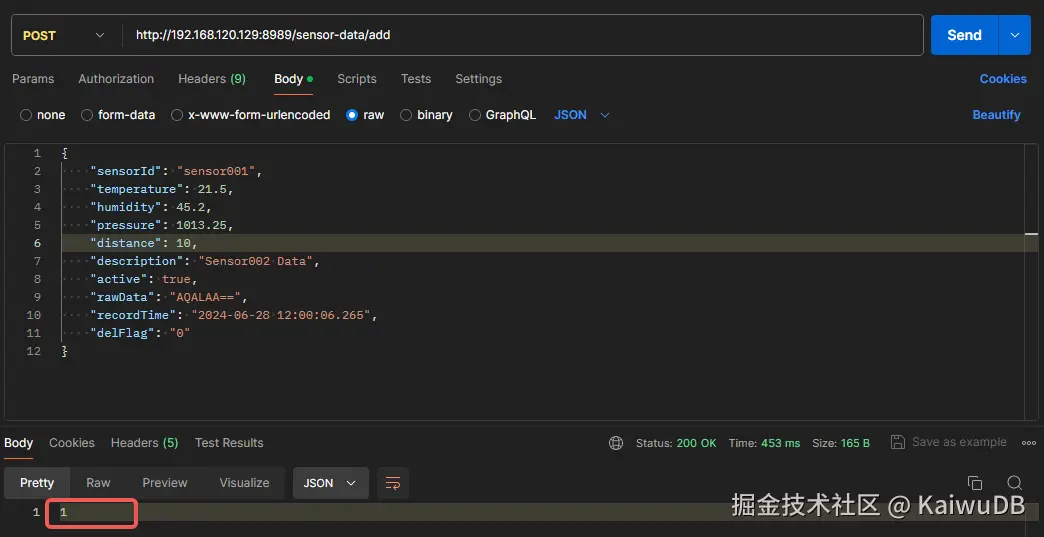Select the response Body tab
The width and height of the screenshot is (1044, 537).
(19, 443)
